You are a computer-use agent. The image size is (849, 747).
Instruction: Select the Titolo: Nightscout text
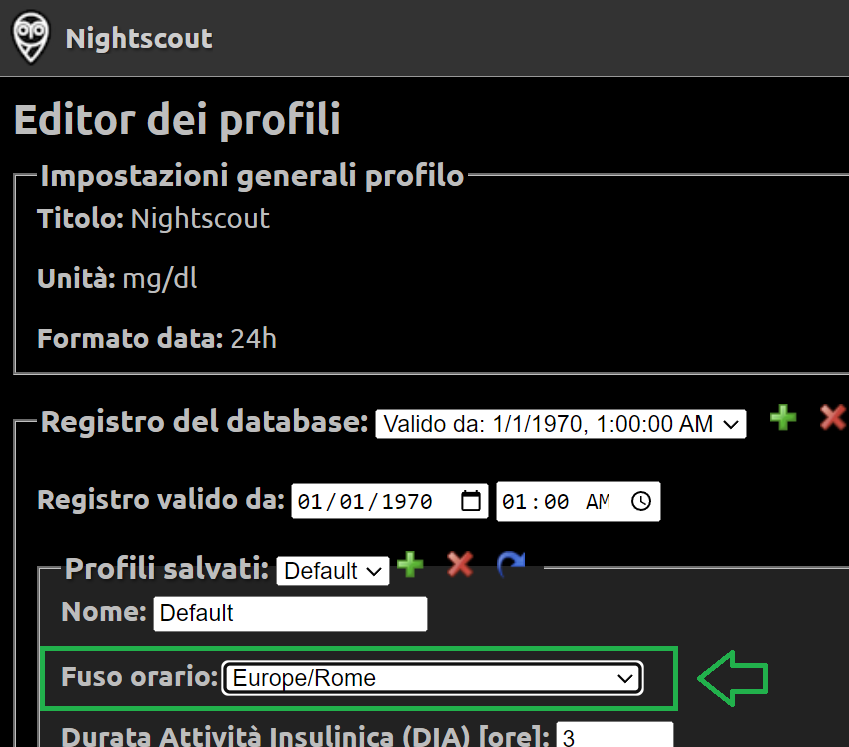pyautogui.click(x=153, y=219)
